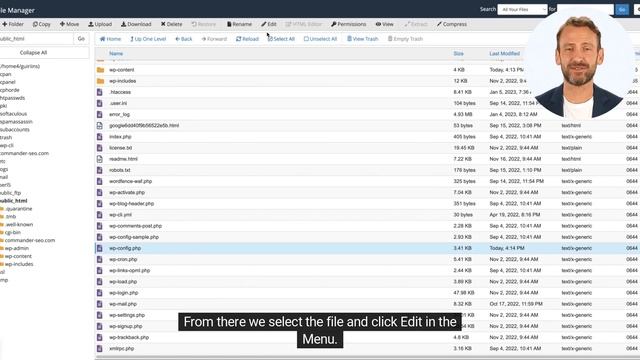Navigate Up One Level
Screen dimensions: 640x360
click(x=148, y=39)
